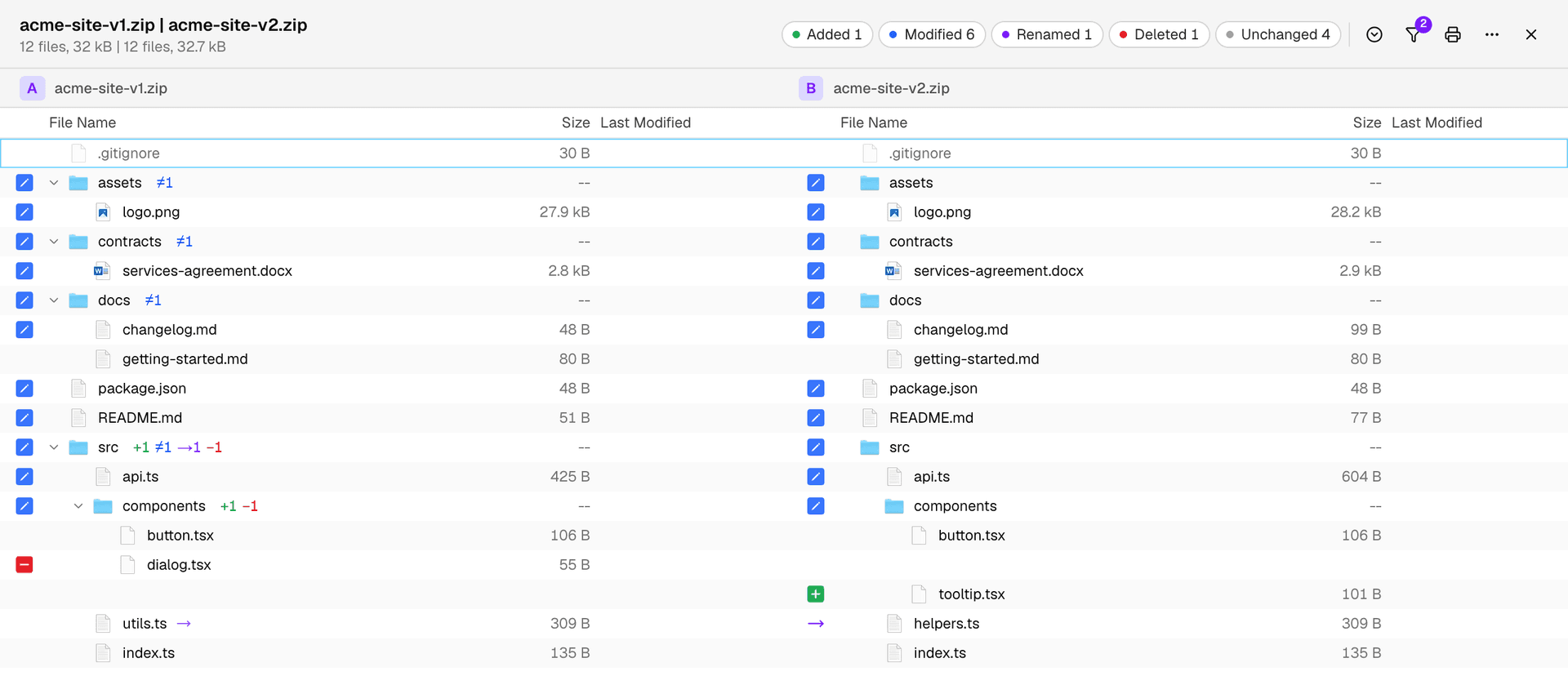The width and height of the screenshot is (1568, 685).
Task: Sort by File Name in panel B
Action: [874, 122]
